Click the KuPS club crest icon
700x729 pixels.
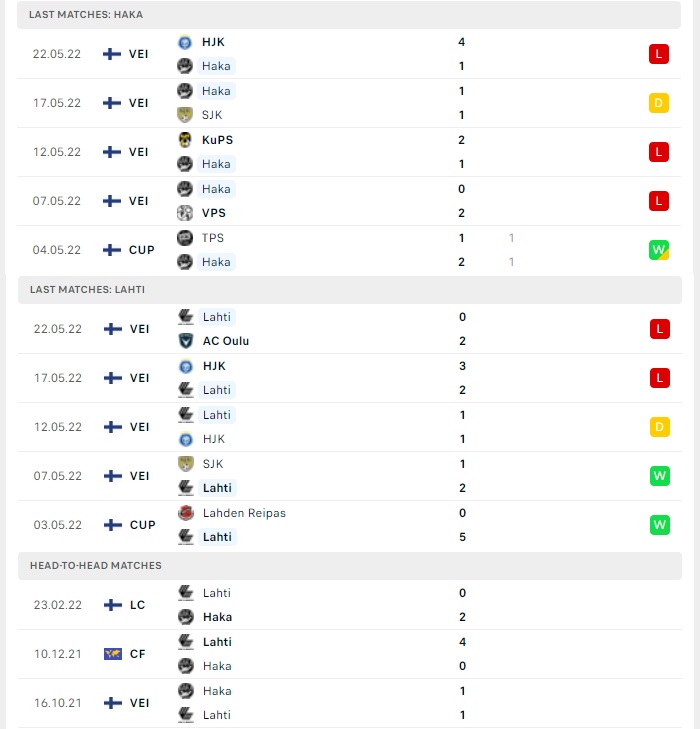tap(185, 140)
